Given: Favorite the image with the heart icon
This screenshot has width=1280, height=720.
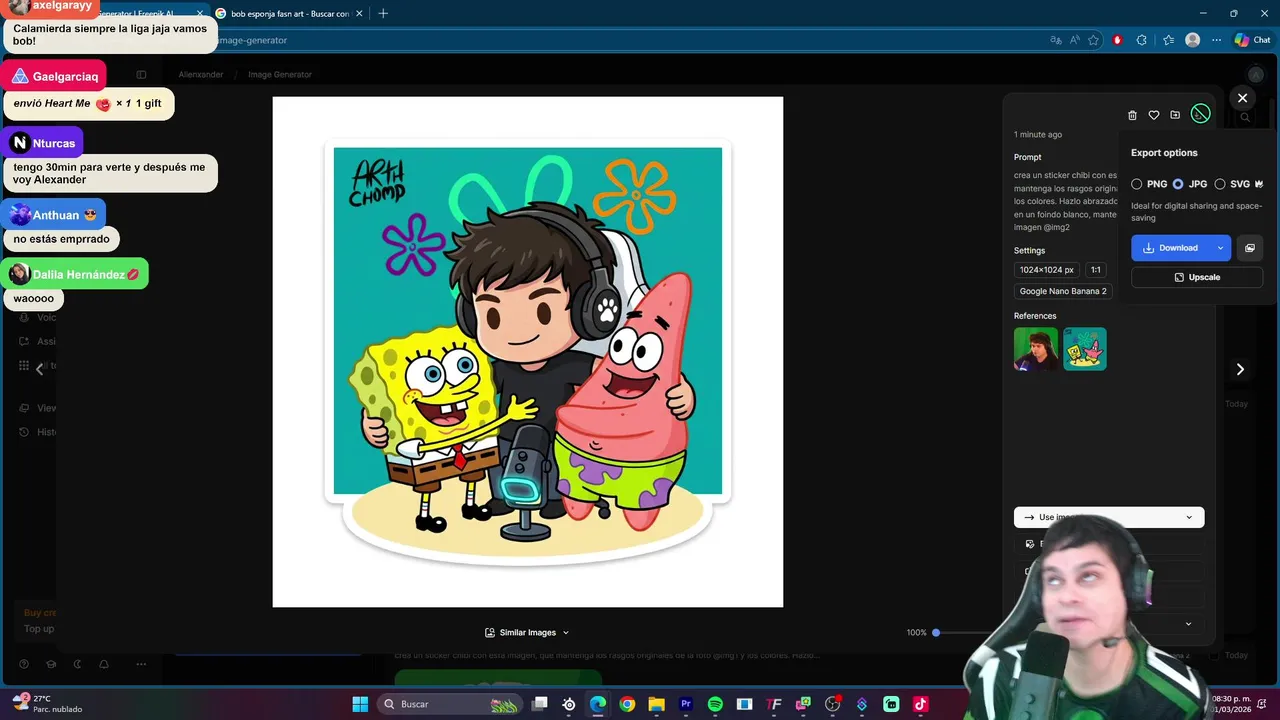Looking at the screenshot, I should (x=1153, y=115).
